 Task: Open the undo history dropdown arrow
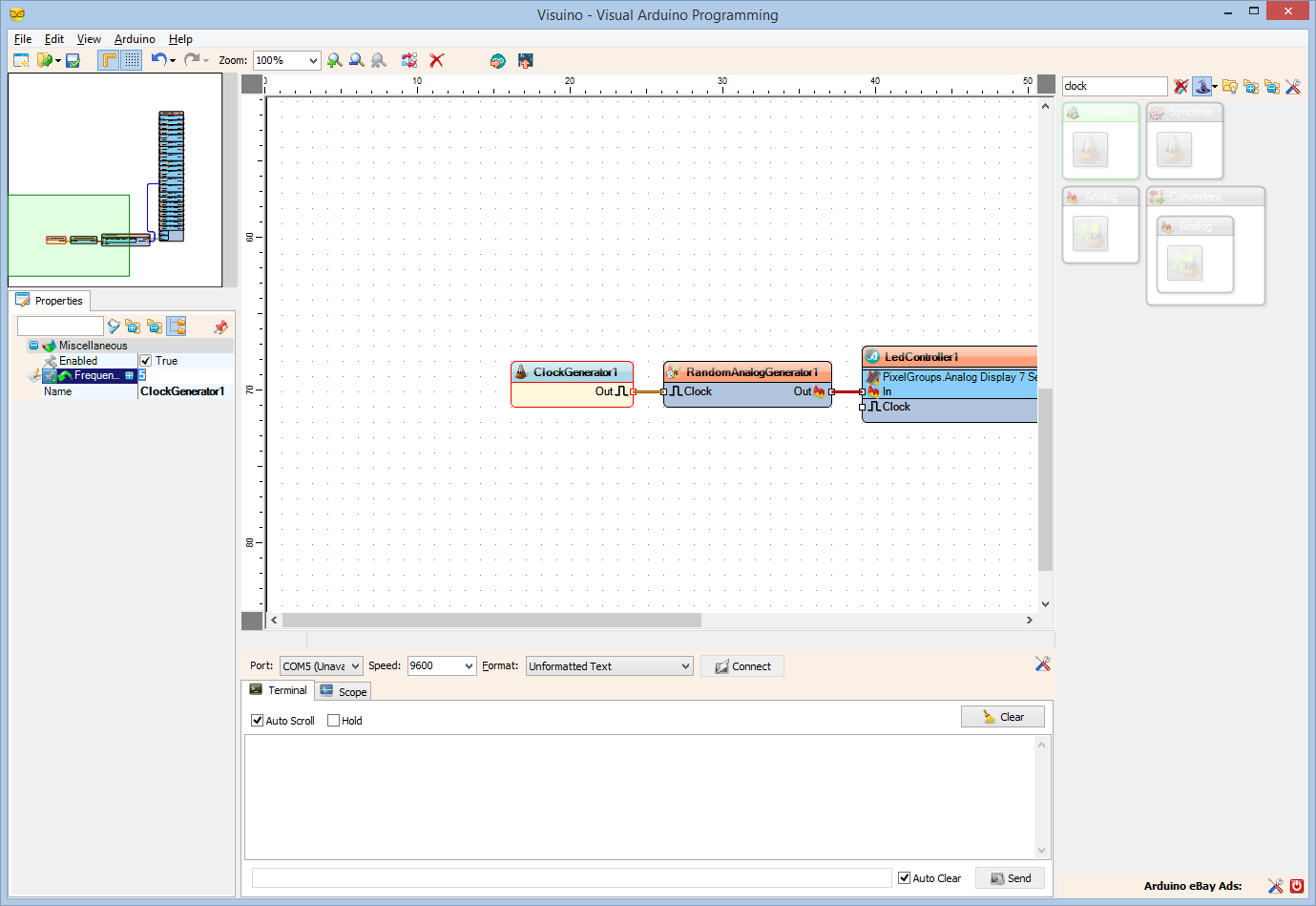173,60
